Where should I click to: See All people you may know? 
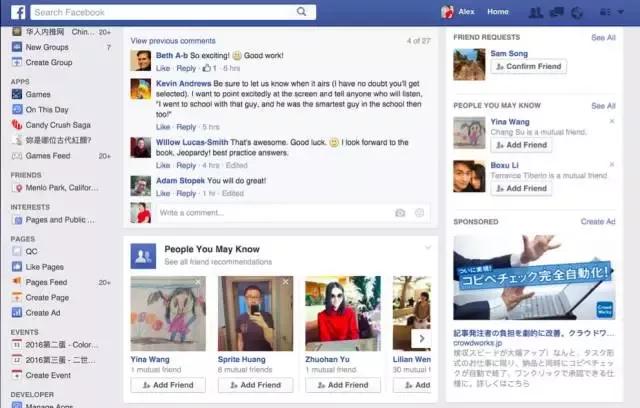(x=603, y=106)
